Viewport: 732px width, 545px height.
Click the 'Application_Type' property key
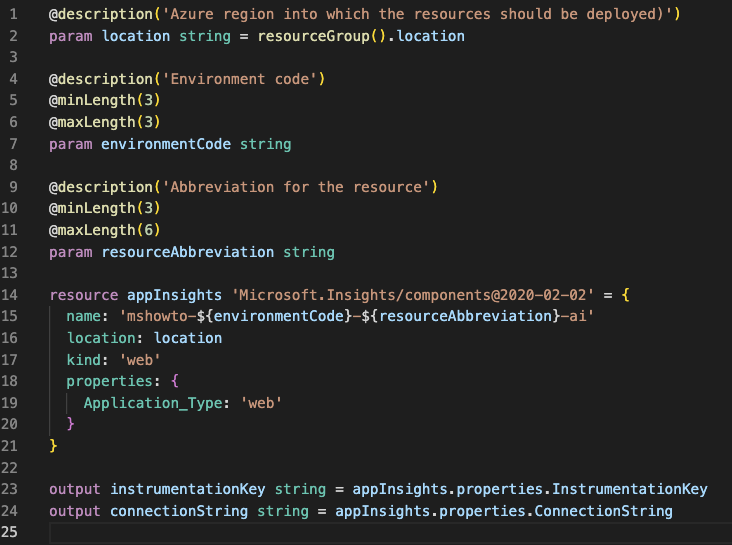[x=153, y=403]
